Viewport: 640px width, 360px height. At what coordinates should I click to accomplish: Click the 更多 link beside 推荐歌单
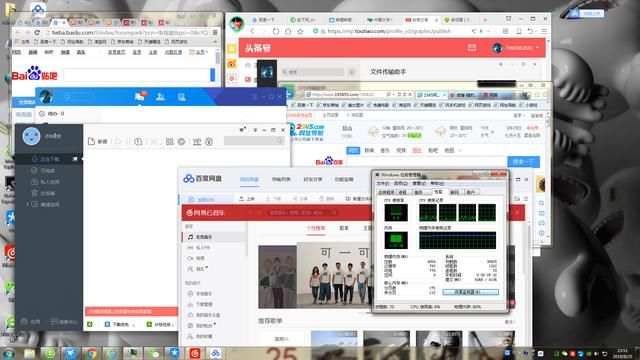[509, 322]
